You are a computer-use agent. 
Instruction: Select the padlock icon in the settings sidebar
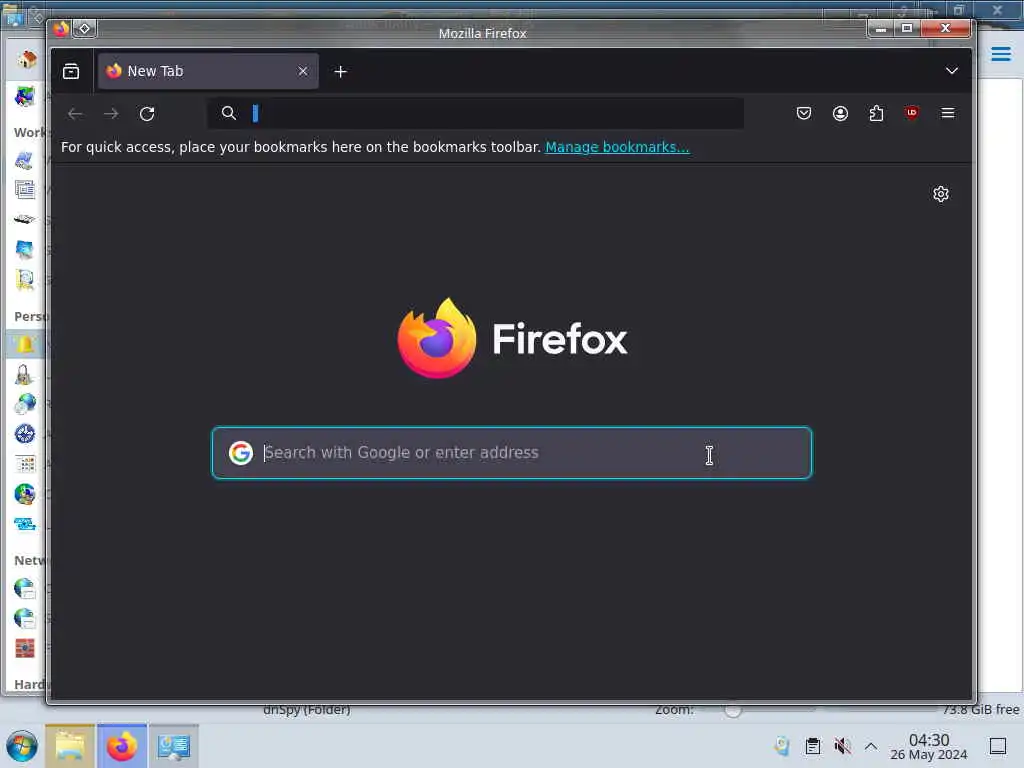[x=24, y=375]
